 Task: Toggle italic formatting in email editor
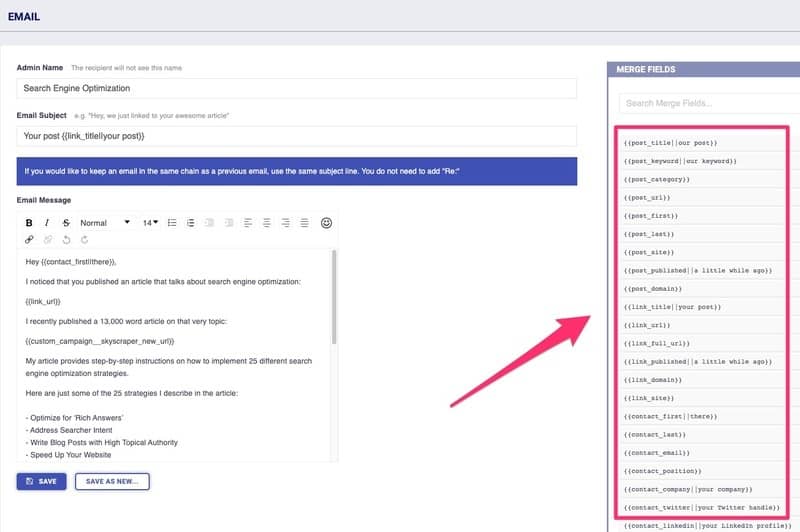[47, 223]
